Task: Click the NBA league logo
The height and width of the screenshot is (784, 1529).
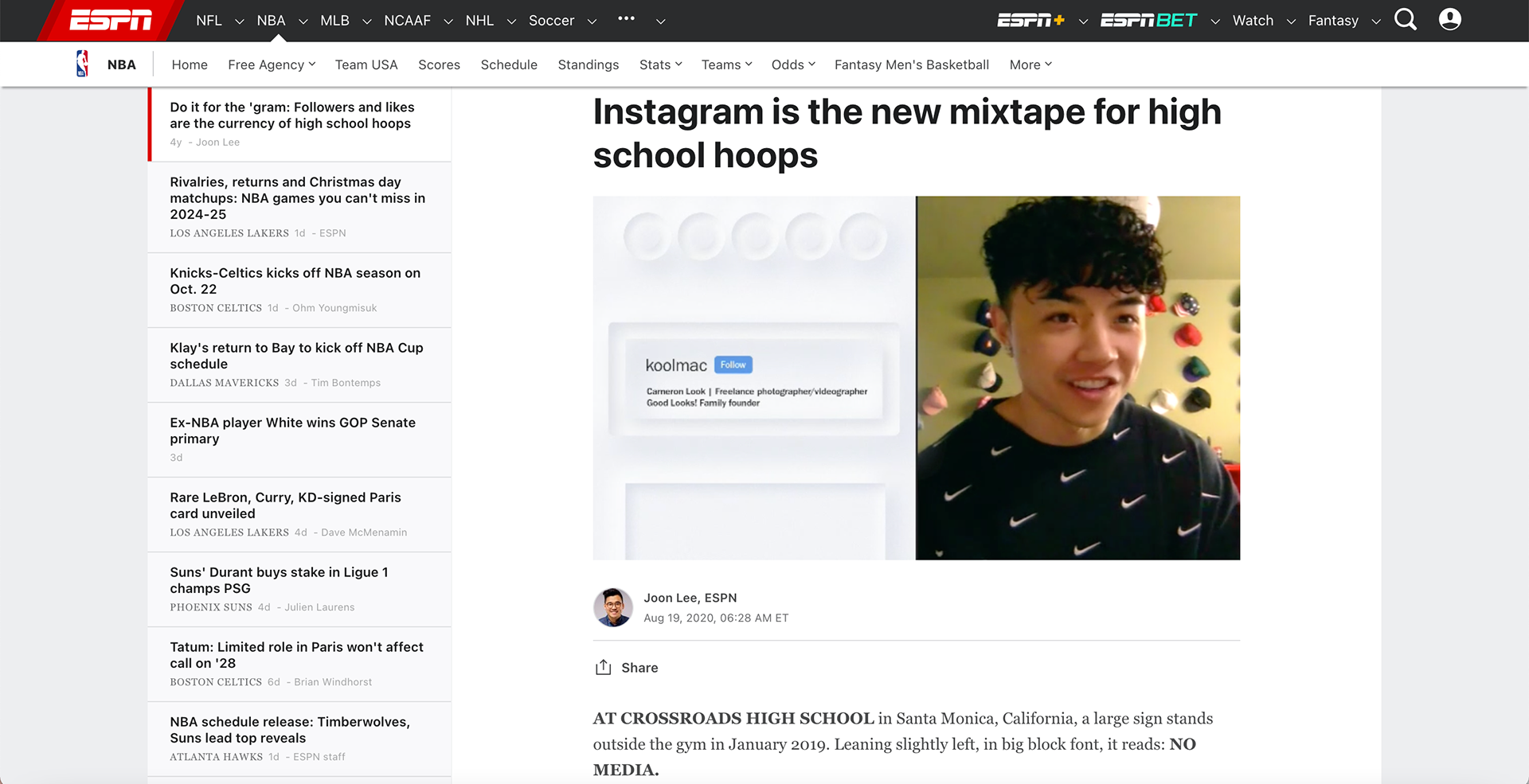Action: [x=82, y=64]
